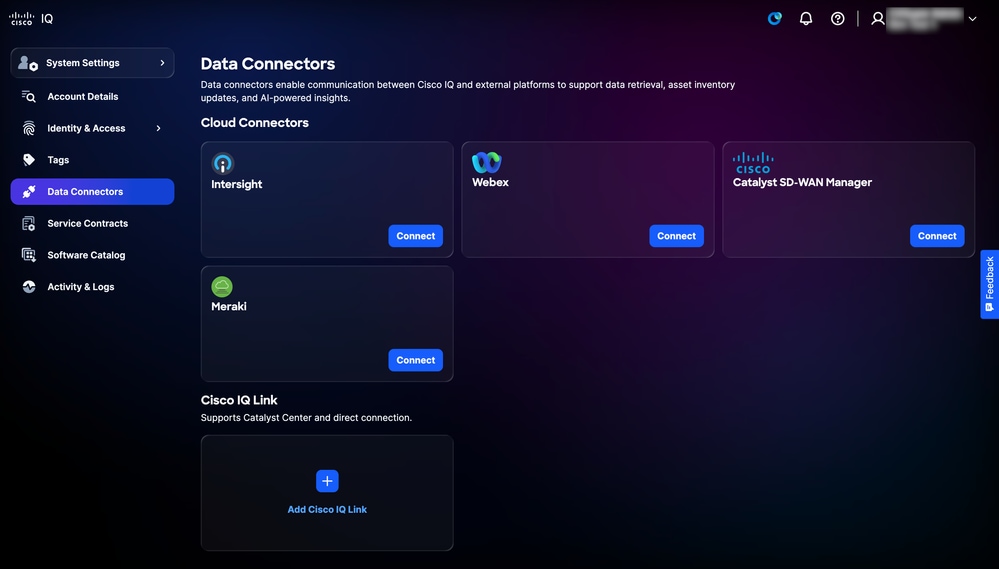This screenshot has width=999, height=569.
Task: Click the Cisco IQ logo
Action: (31, 18)
